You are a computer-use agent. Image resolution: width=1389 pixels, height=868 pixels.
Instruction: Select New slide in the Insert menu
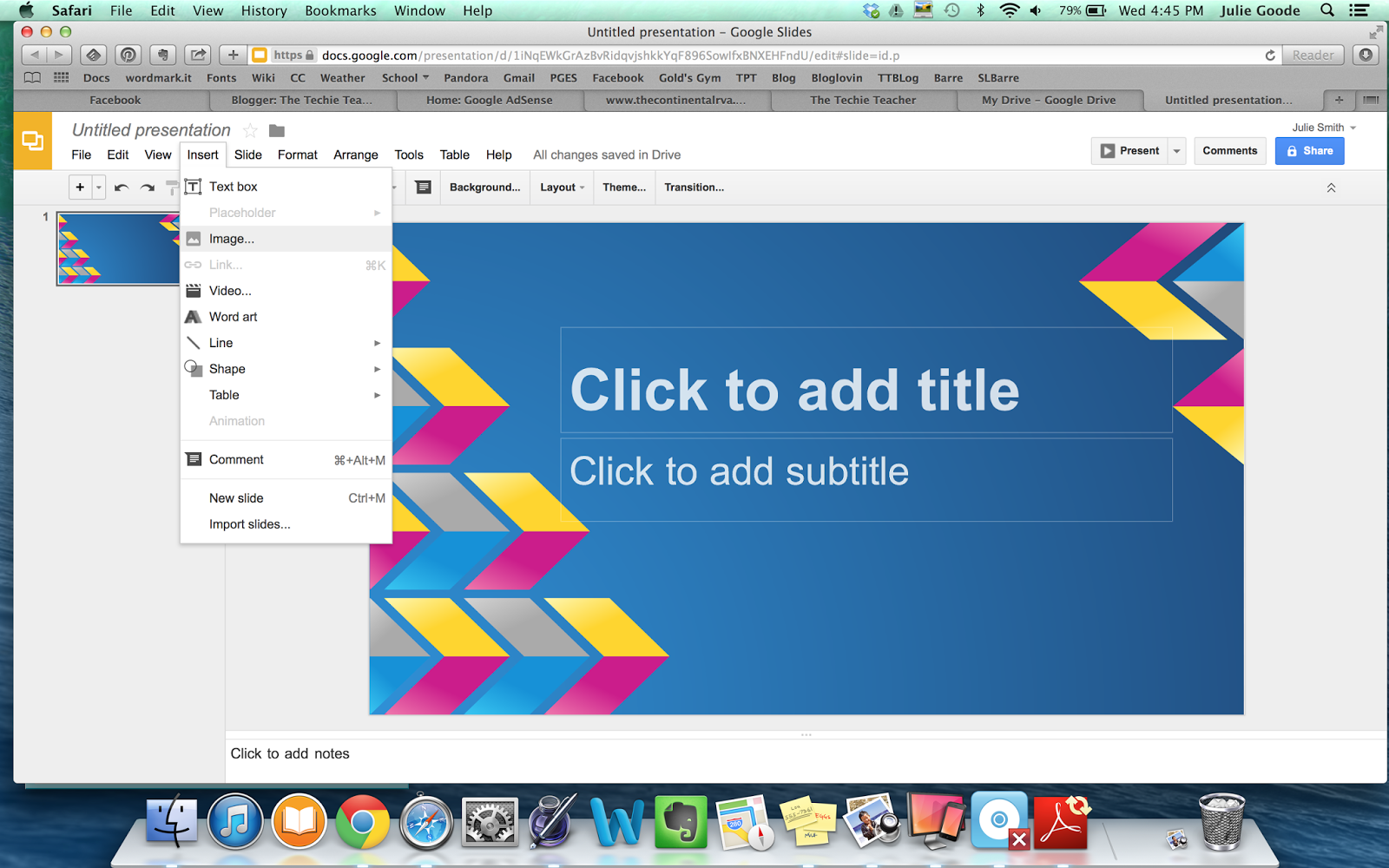pos(286,498)
